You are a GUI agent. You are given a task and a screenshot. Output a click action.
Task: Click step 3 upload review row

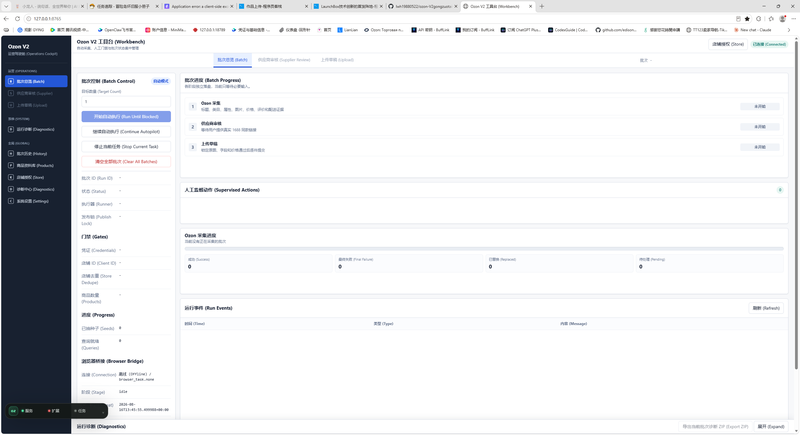[484, 147]
